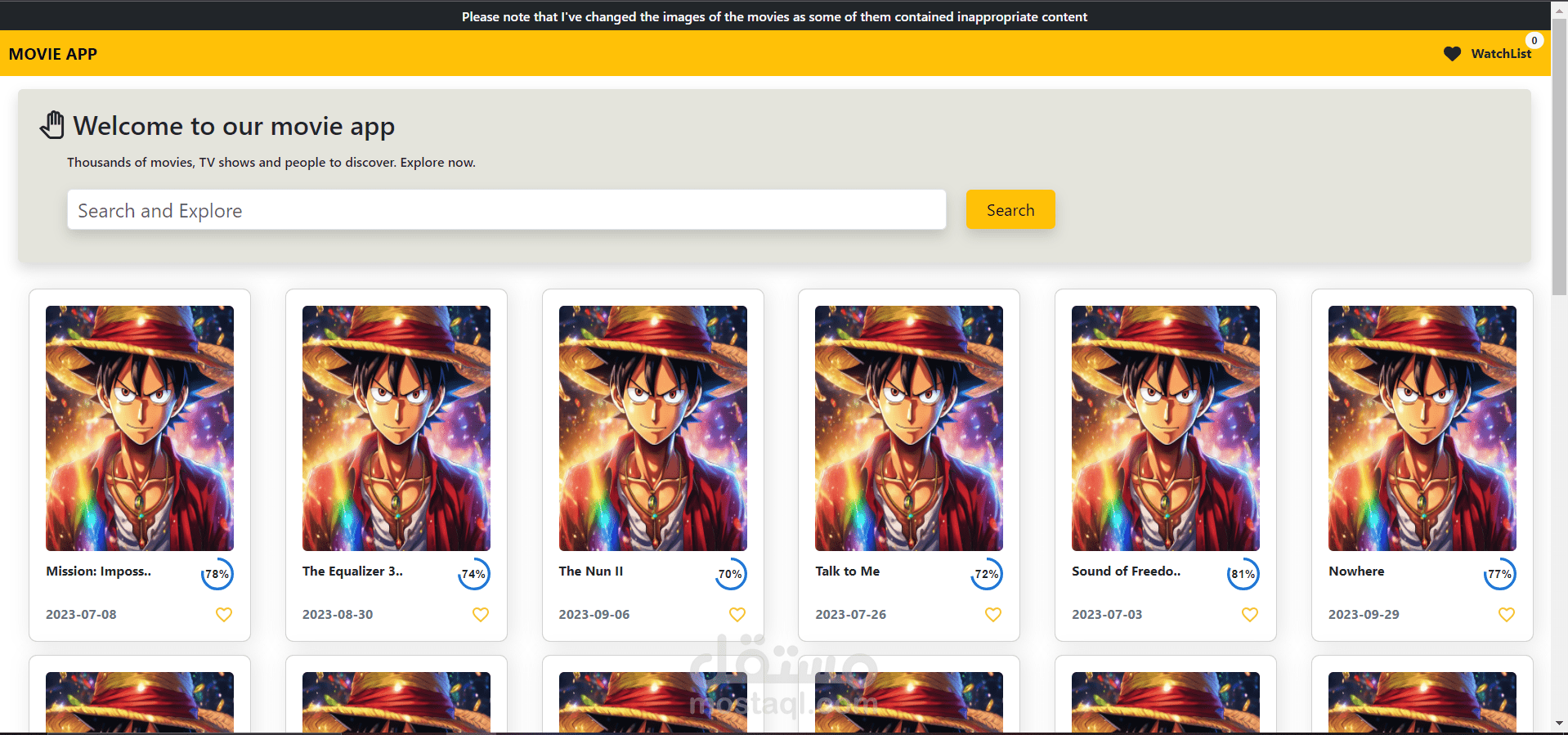Focus the Search and Explore input field
The height and width of the screenshot is (735, 1568).
click(507, 210)
